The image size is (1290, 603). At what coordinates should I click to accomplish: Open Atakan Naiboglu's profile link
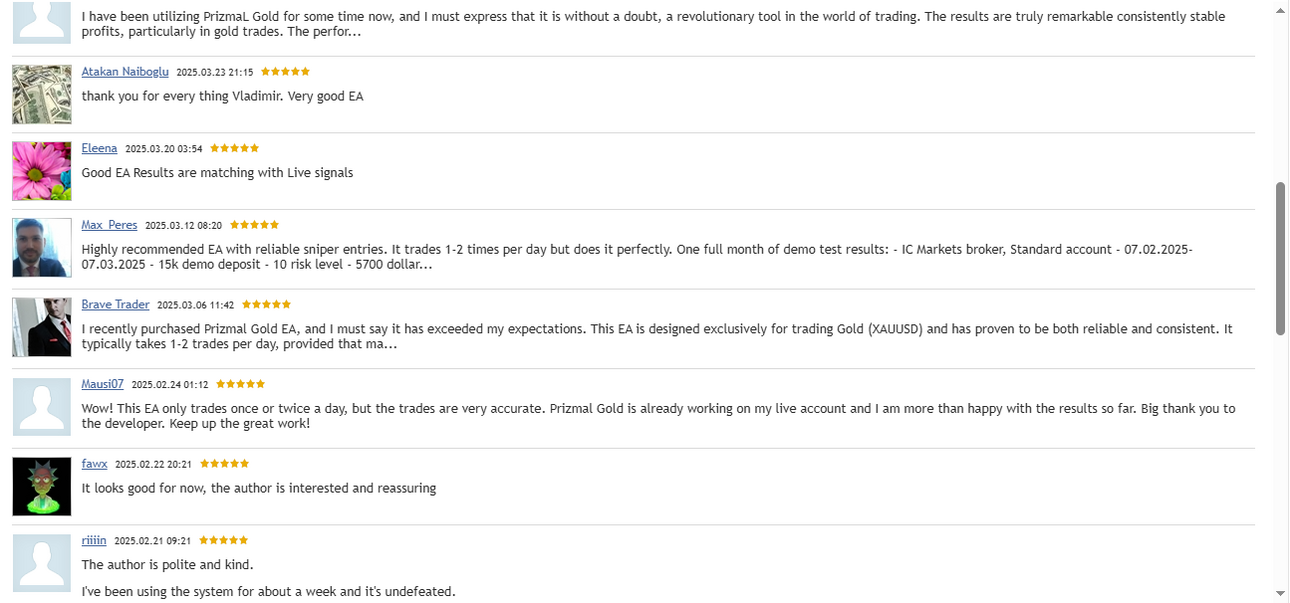[x=125, y=72]
